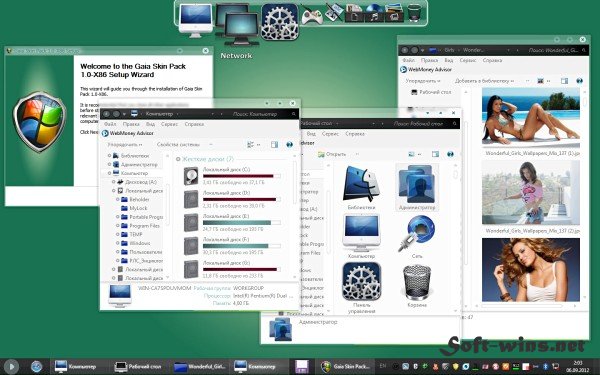Open the game controller dock icon

[312, 15]
